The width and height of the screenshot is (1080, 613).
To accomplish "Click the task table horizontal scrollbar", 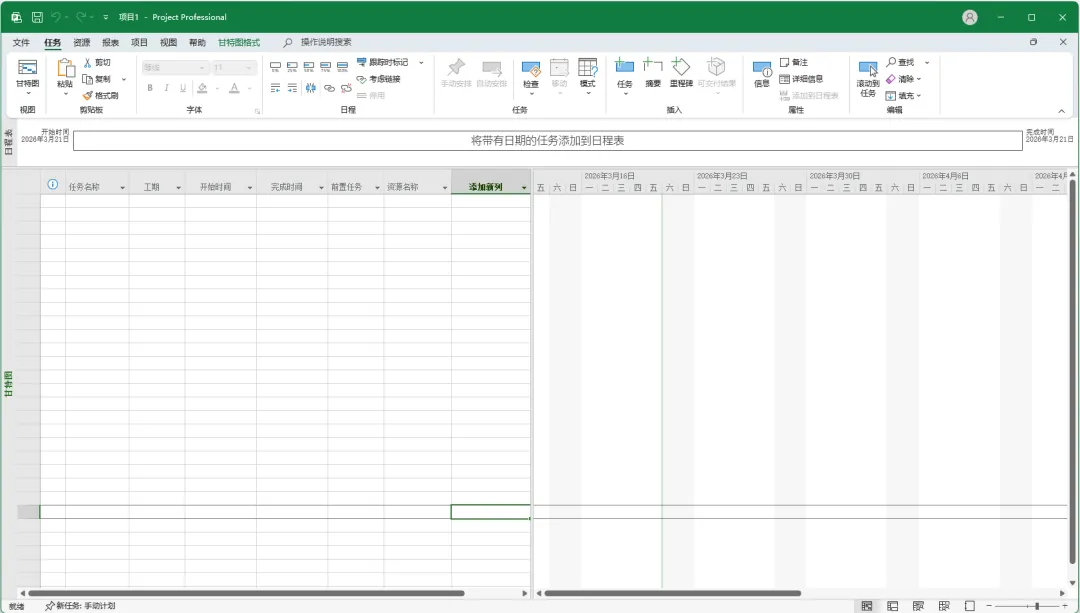I will tap(246, 593).
